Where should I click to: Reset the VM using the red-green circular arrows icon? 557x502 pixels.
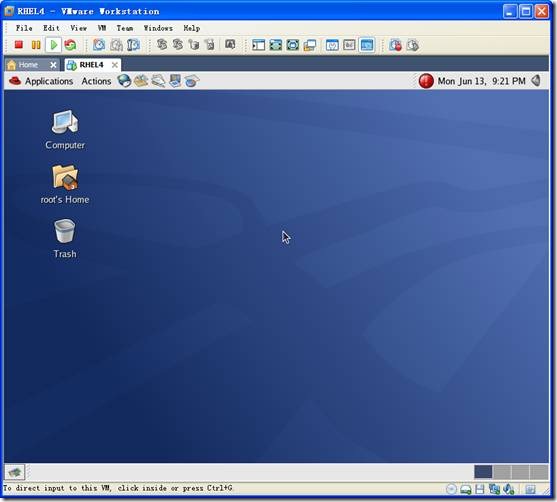tap(70, 45)
